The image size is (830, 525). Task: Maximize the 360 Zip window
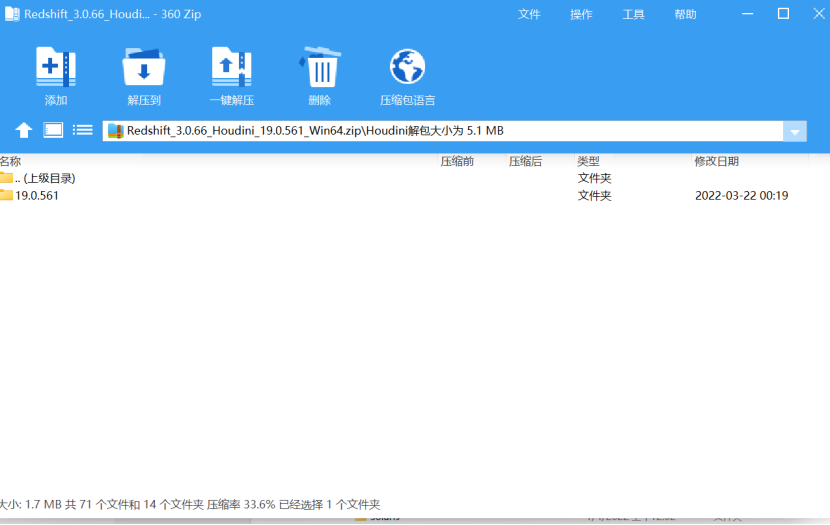tap(783, 14)
